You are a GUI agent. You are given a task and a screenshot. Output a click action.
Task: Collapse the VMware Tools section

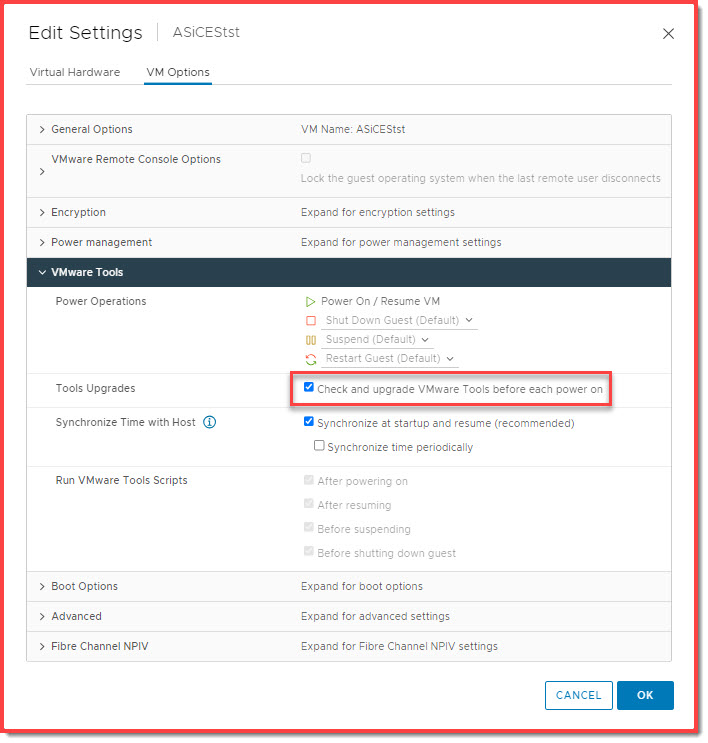pos(42,272)
